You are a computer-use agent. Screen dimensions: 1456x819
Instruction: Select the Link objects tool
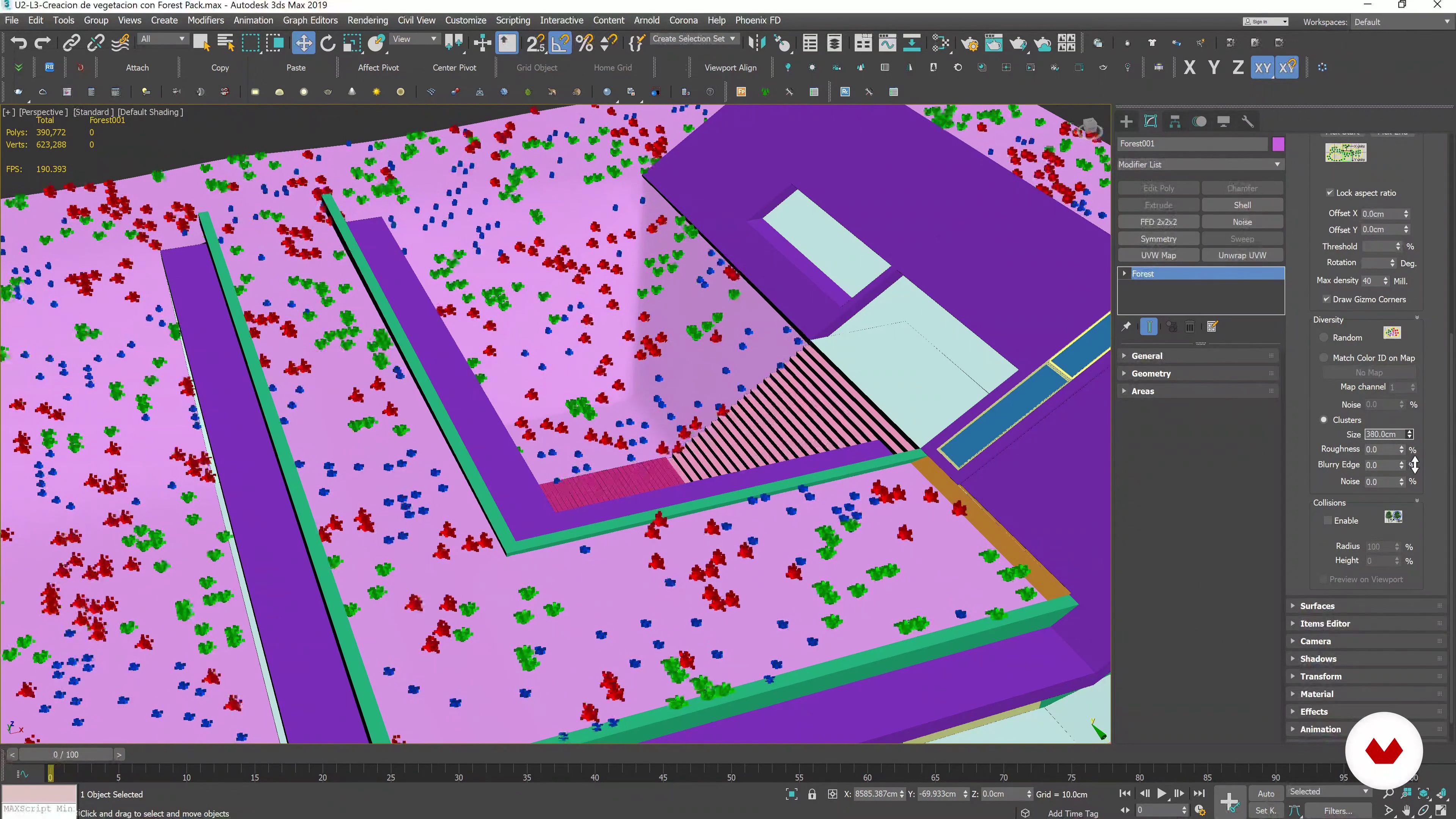point(71,43)
